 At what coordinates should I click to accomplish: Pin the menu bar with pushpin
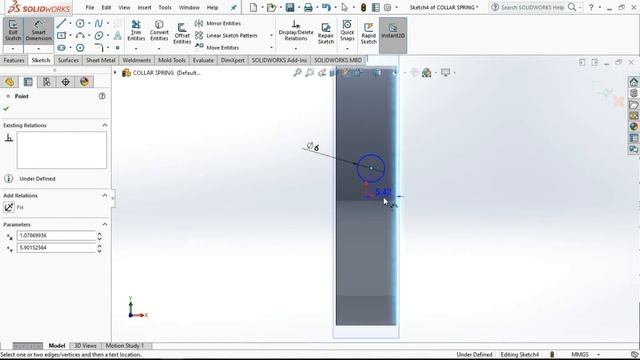(233, 7)
